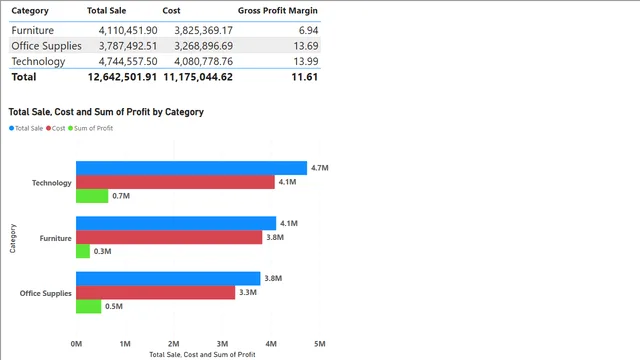Click Furniture margin value 6.94
Viewport: 640px width, 360px height.
point(308,30)
